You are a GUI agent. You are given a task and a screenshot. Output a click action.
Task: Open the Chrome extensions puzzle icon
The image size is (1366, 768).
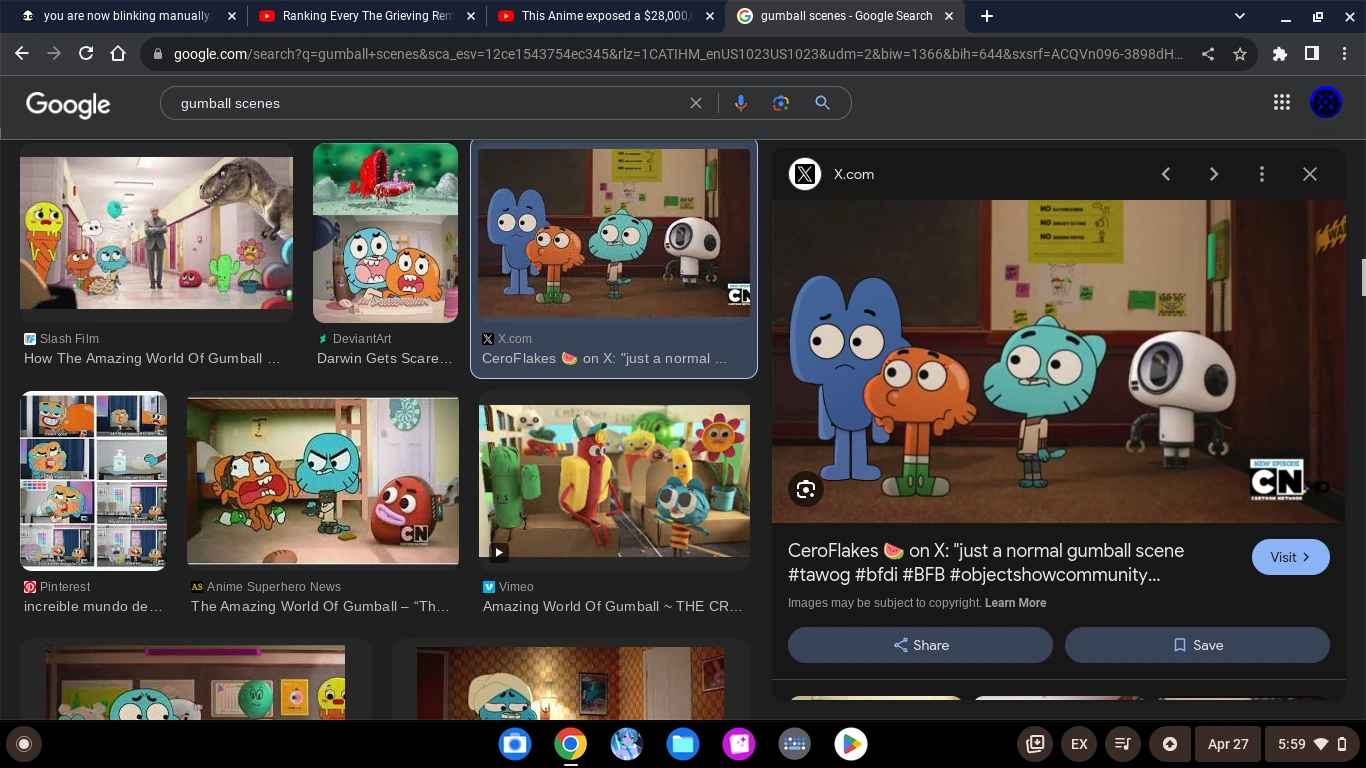(1280, 55)
